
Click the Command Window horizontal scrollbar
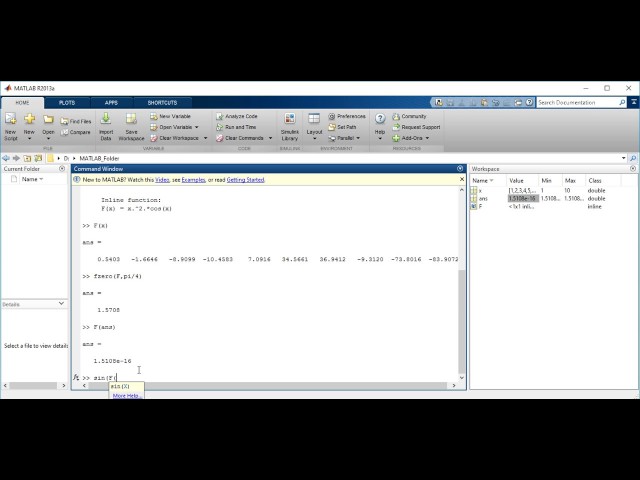(x=267, y=386)
